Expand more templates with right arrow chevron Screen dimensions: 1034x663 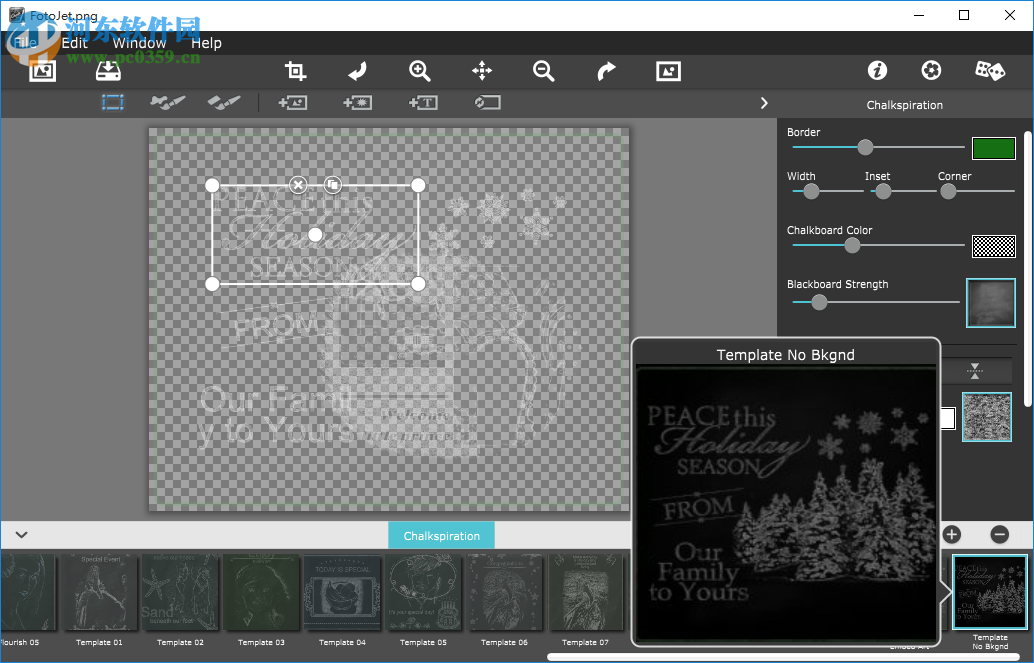tap(944, 591)
